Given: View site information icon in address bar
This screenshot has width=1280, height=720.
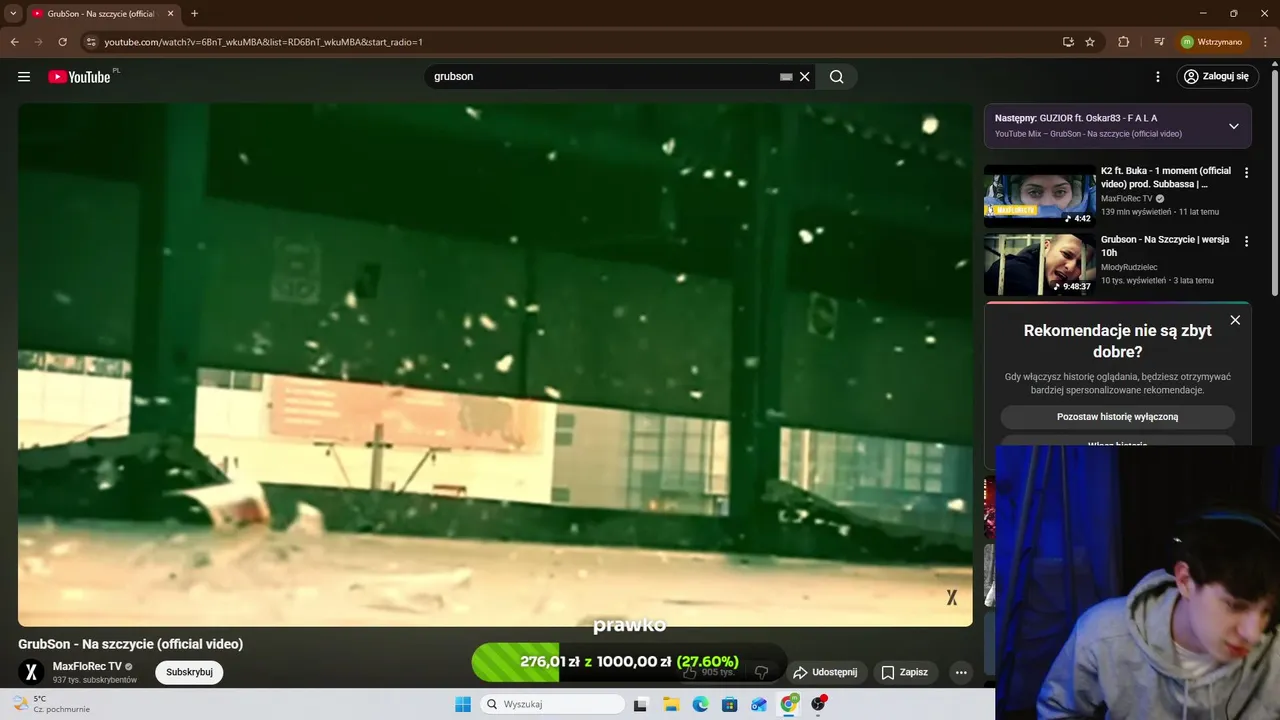Looking at the screenshot, I should click(x=90, y=42).
